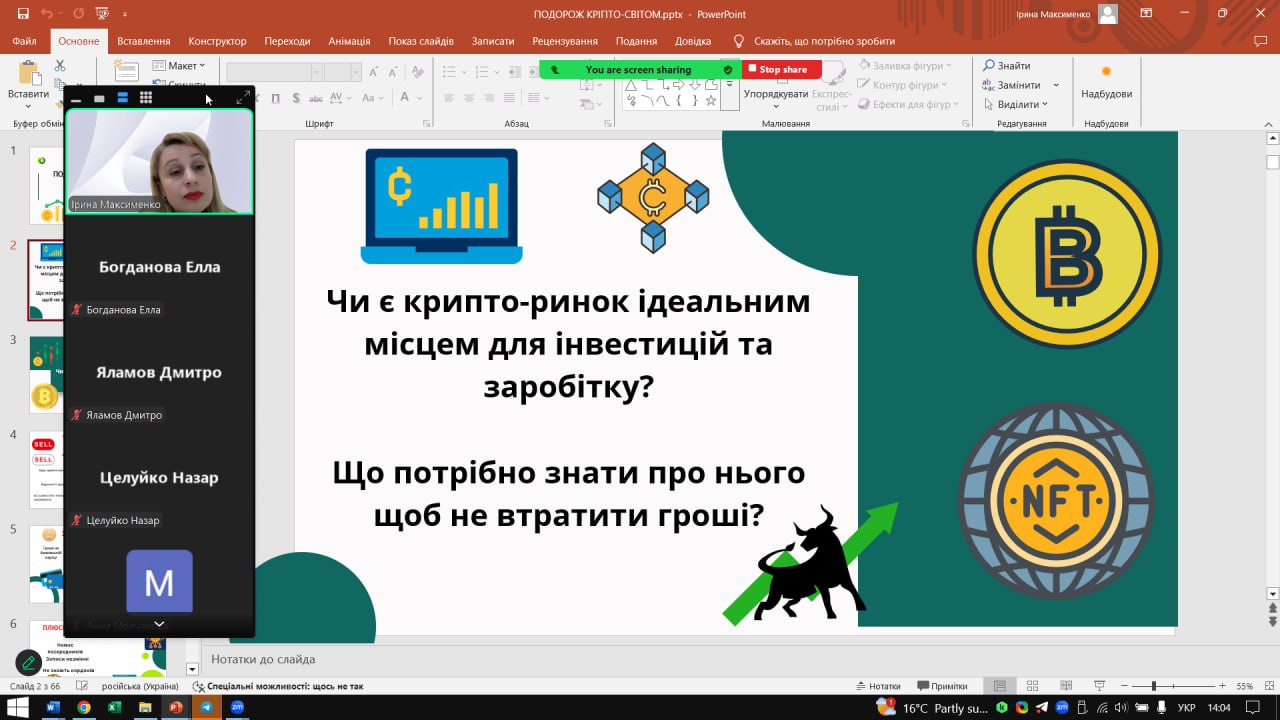The image size is (1280, 720).
Task: Open Telegram from the taskbar
Action: [207, 707]
